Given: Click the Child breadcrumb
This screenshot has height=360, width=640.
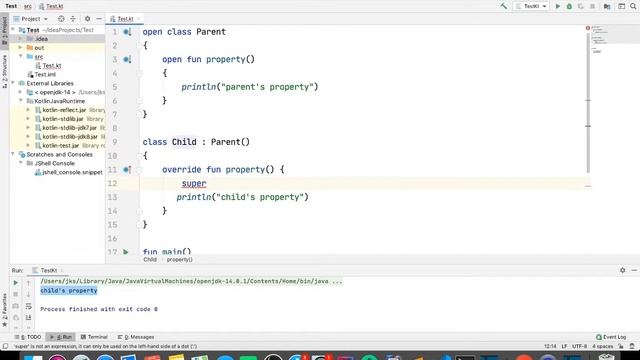Looking at the screenshot, I should click(150, 260).
